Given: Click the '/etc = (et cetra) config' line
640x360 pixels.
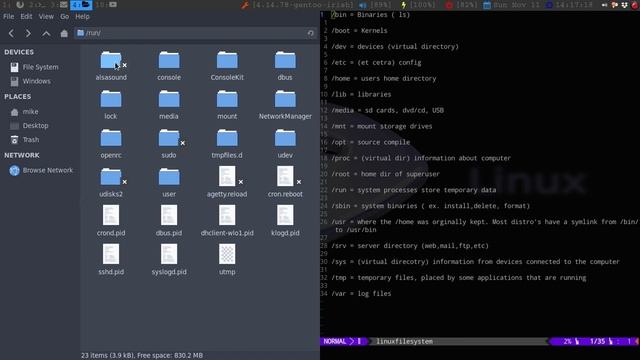Looking at the screenshot, I should 376,62.
